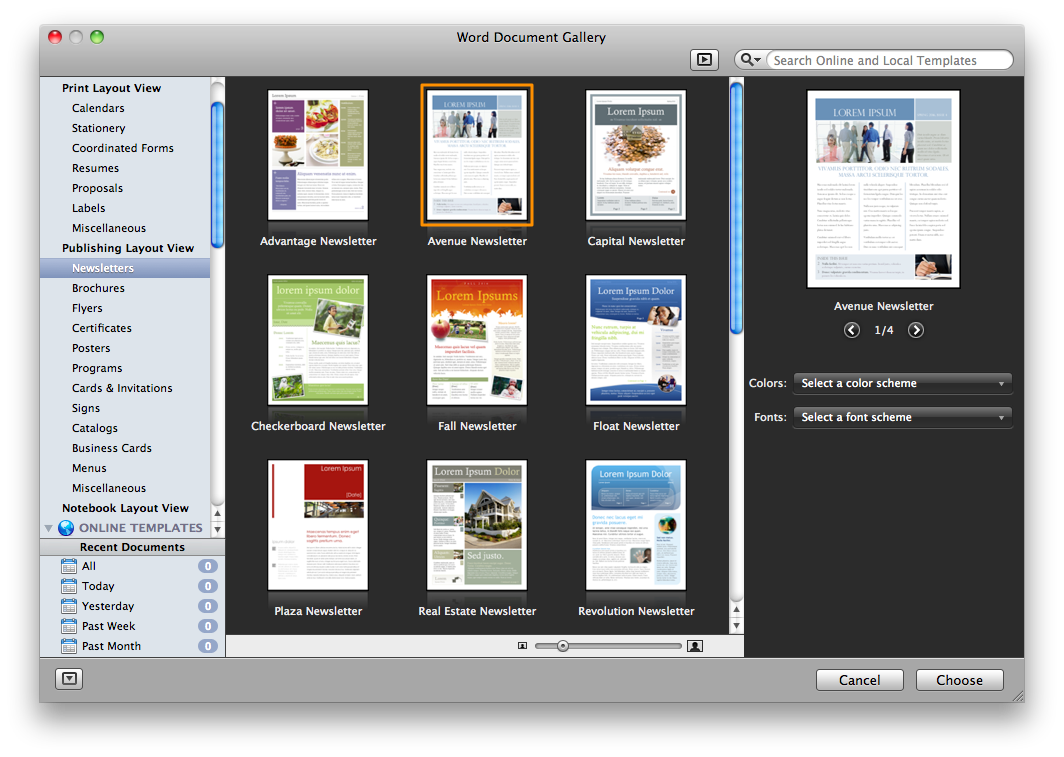The width and height of the screenshot is (1064, 757).
Task: Adjust the thumbnail size slider
Action: 563,646
